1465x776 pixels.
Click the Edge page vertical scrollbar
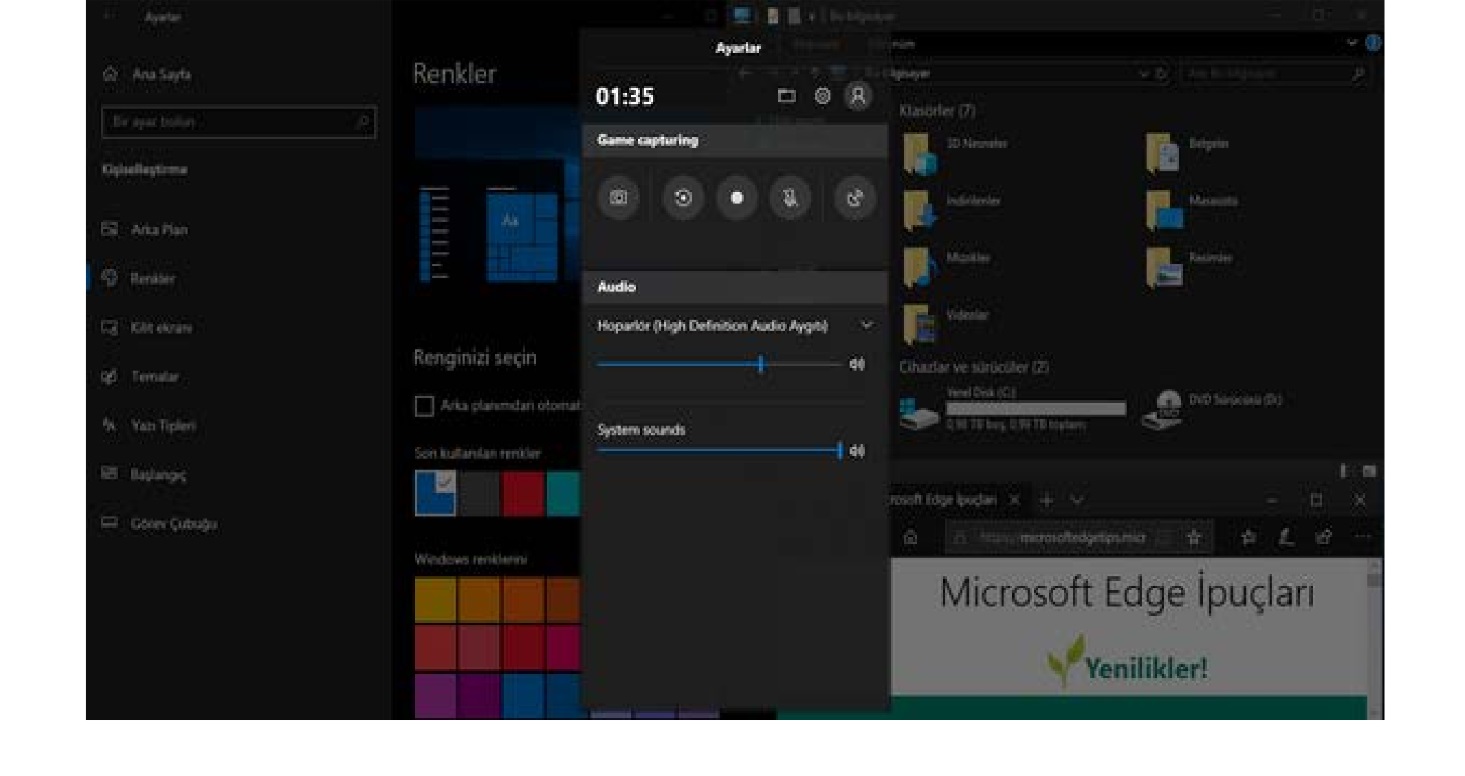click(1375, 639)
